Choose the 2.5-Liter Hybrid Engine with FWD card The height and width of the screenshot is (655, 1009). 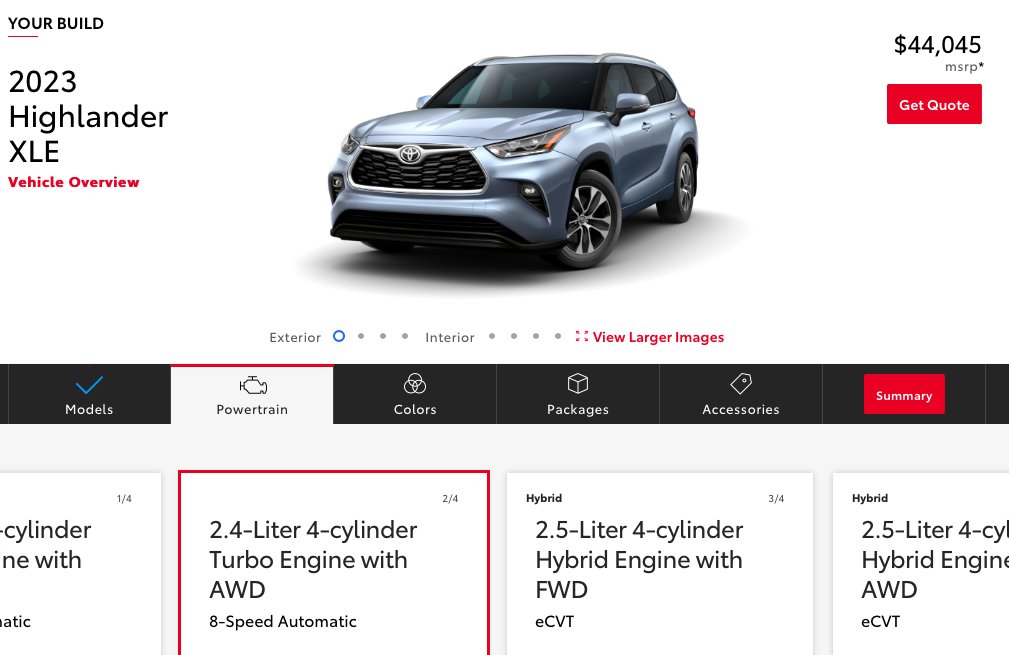(x=660, y=564)
